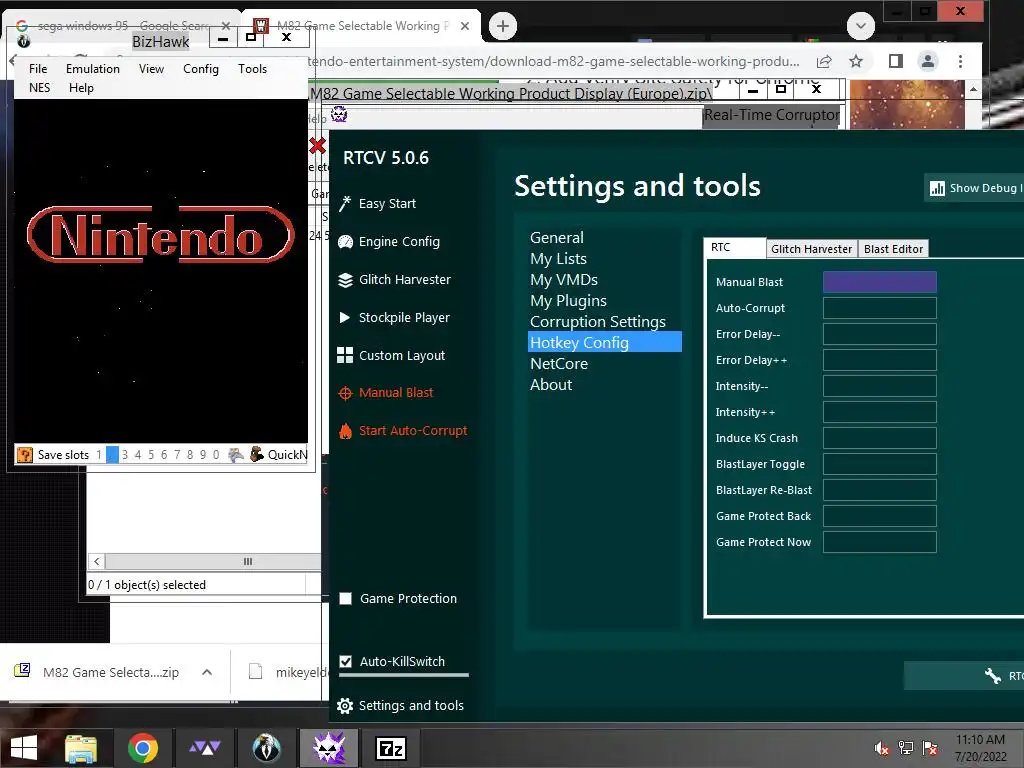Select My Lists in the settings list
Screen dimensions: 1024x768
pyautogui.click(x=558, y=259)
